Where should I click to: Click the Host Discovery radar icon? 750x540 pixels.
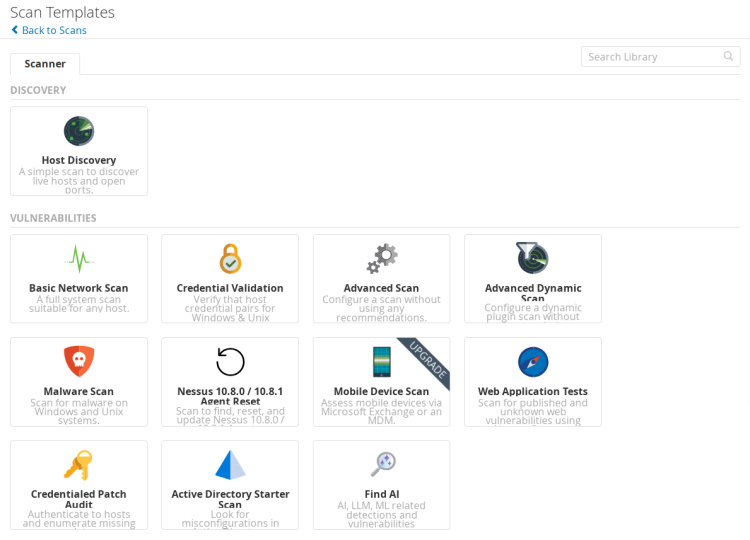tap(79, 131)
